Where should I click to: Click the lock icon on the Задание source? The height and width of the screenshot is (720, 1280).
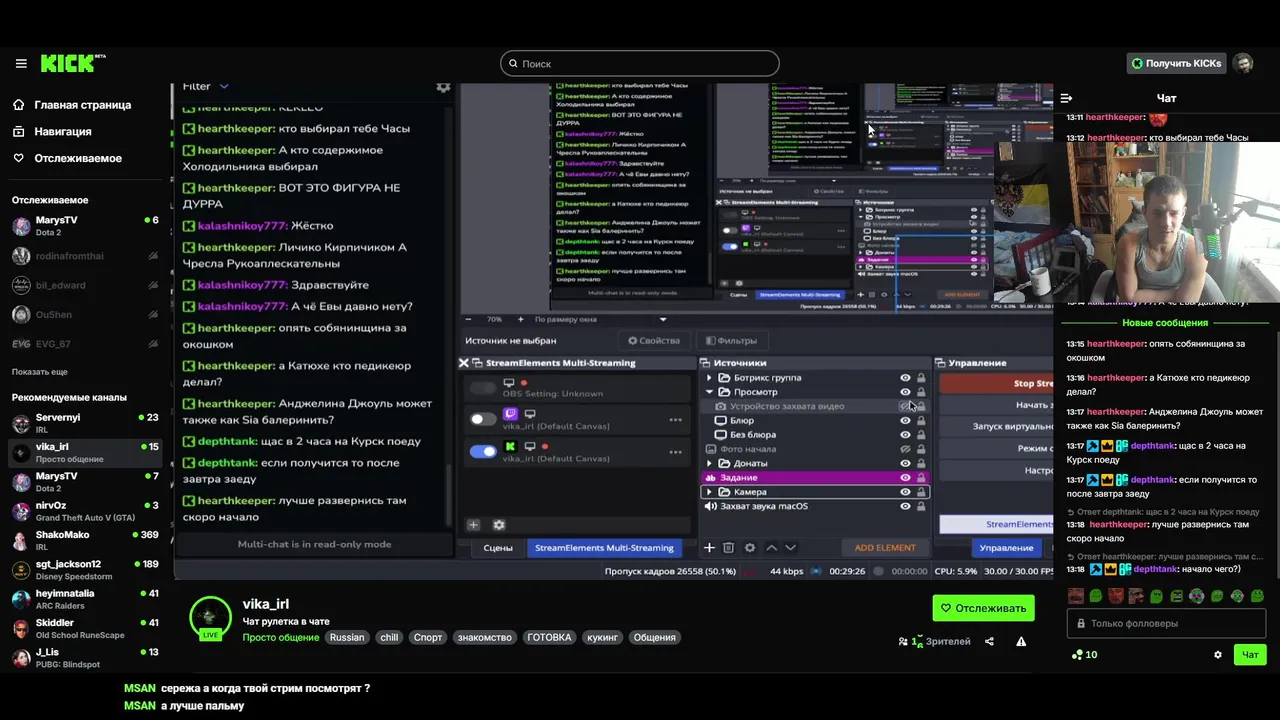(921, 478)
